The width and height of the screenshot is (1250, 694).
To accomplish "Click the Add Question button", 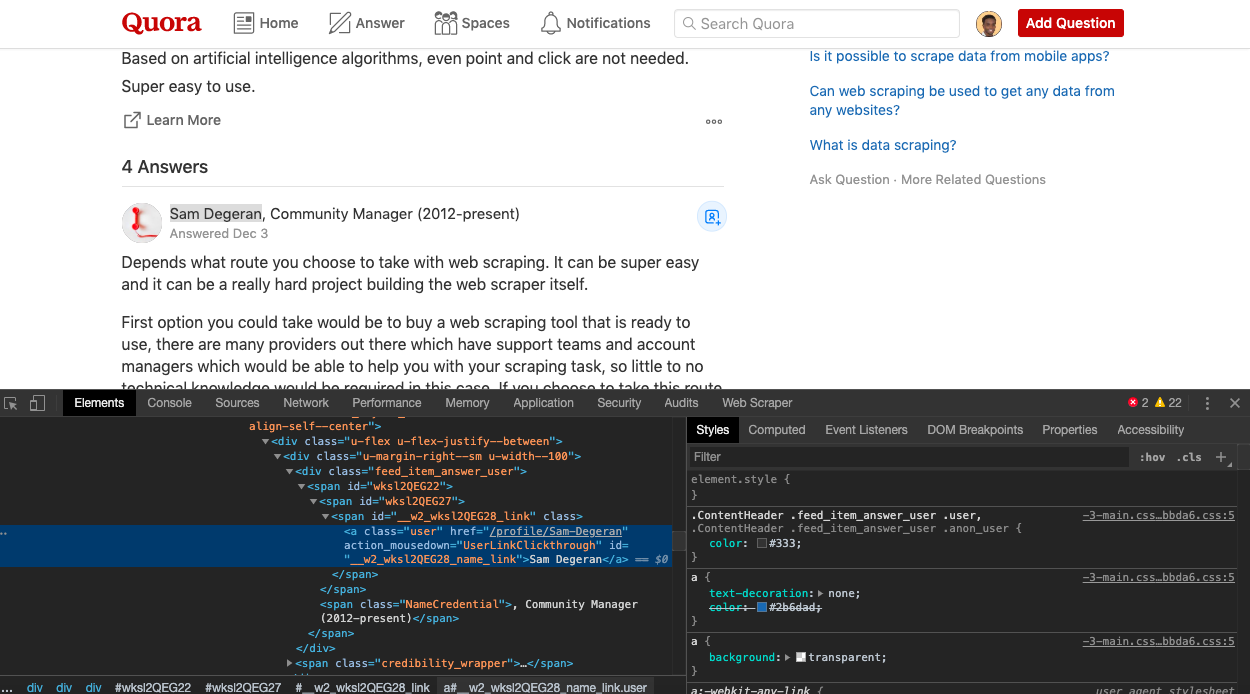I will click(1070, 22).
